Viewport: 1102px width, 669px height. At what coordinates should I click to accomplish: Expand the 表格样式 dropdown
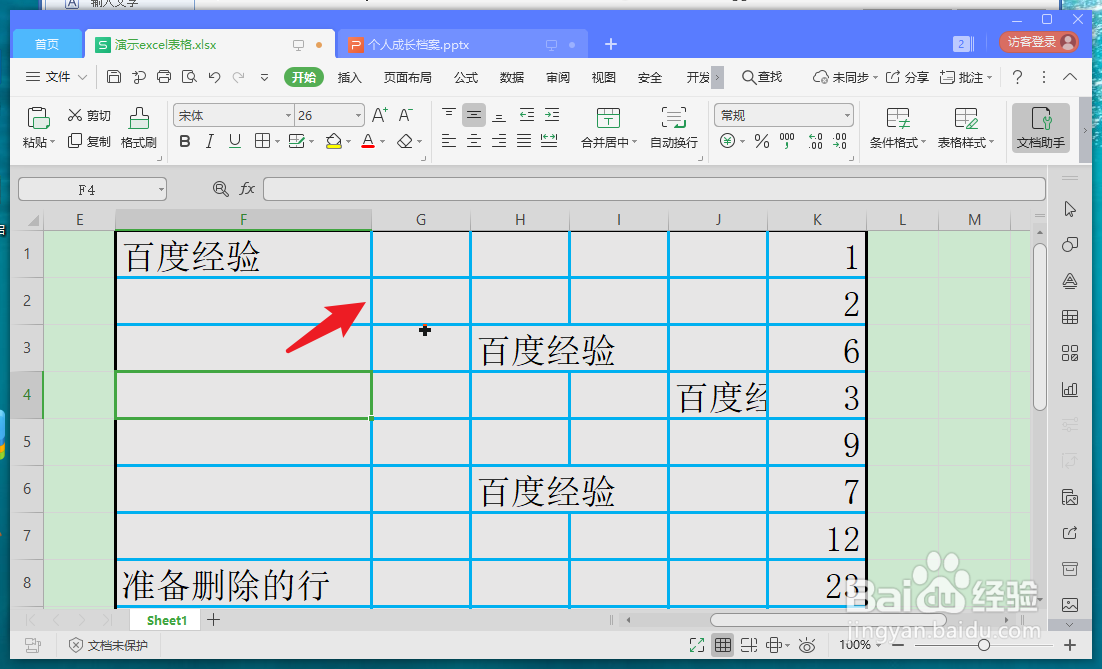[x=992, y=142]
